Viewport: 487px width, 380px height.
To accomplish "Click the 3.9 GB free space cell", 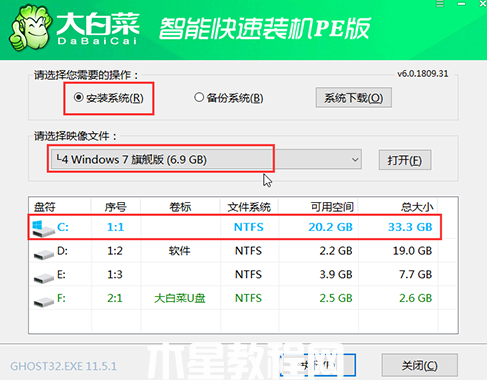I will tap(336, 274).
